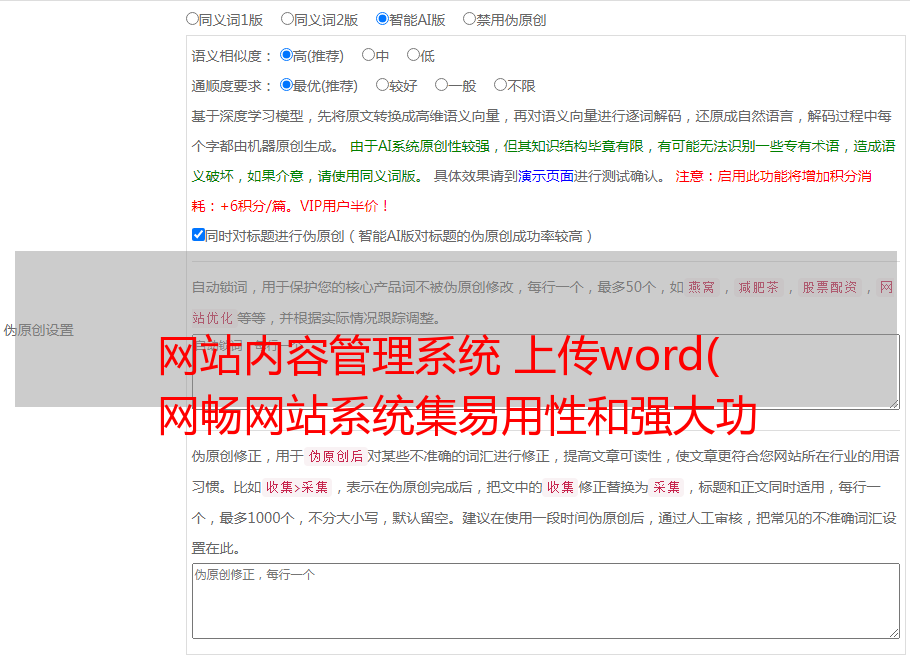Select the 同义词2版 radio option

coord(287,19)
